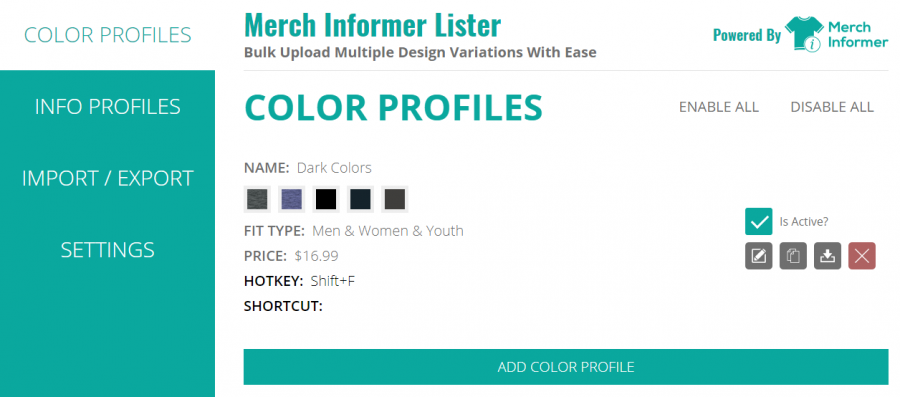
Task: Click the dark charcoal color swatch
Action: click(x=394, y=199)
